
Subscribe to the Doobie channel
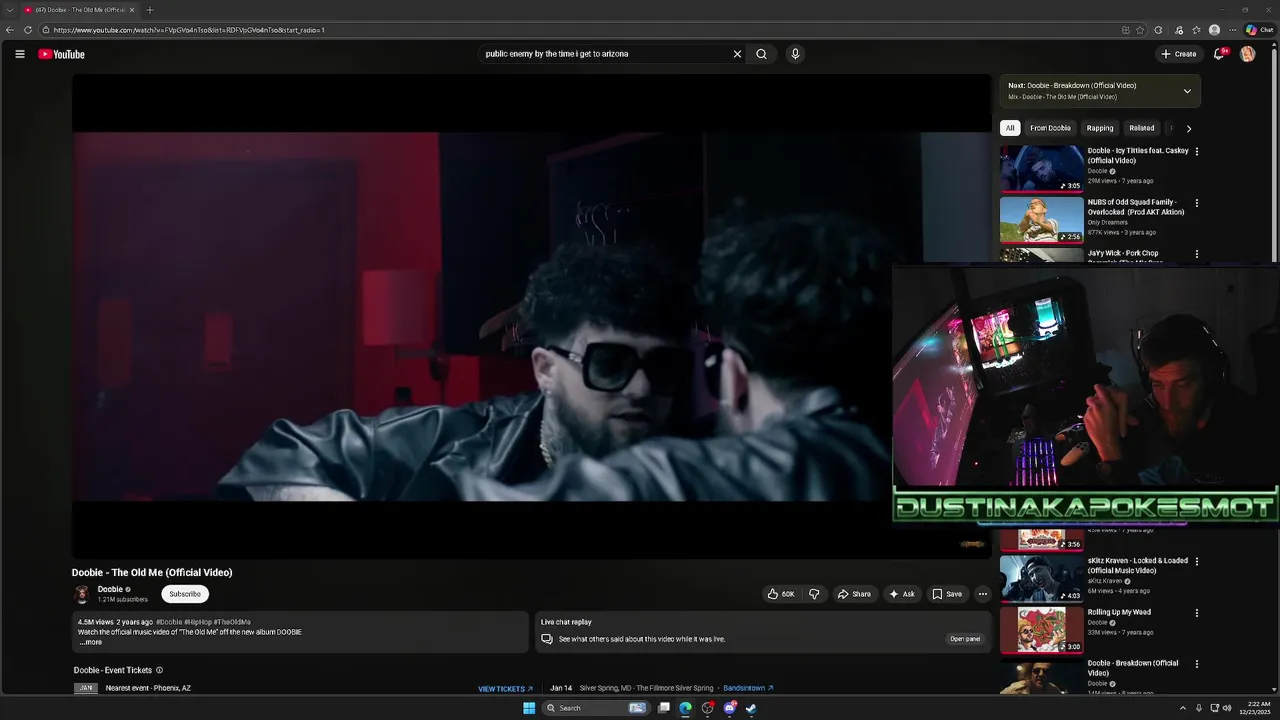(x=185, y=594)
